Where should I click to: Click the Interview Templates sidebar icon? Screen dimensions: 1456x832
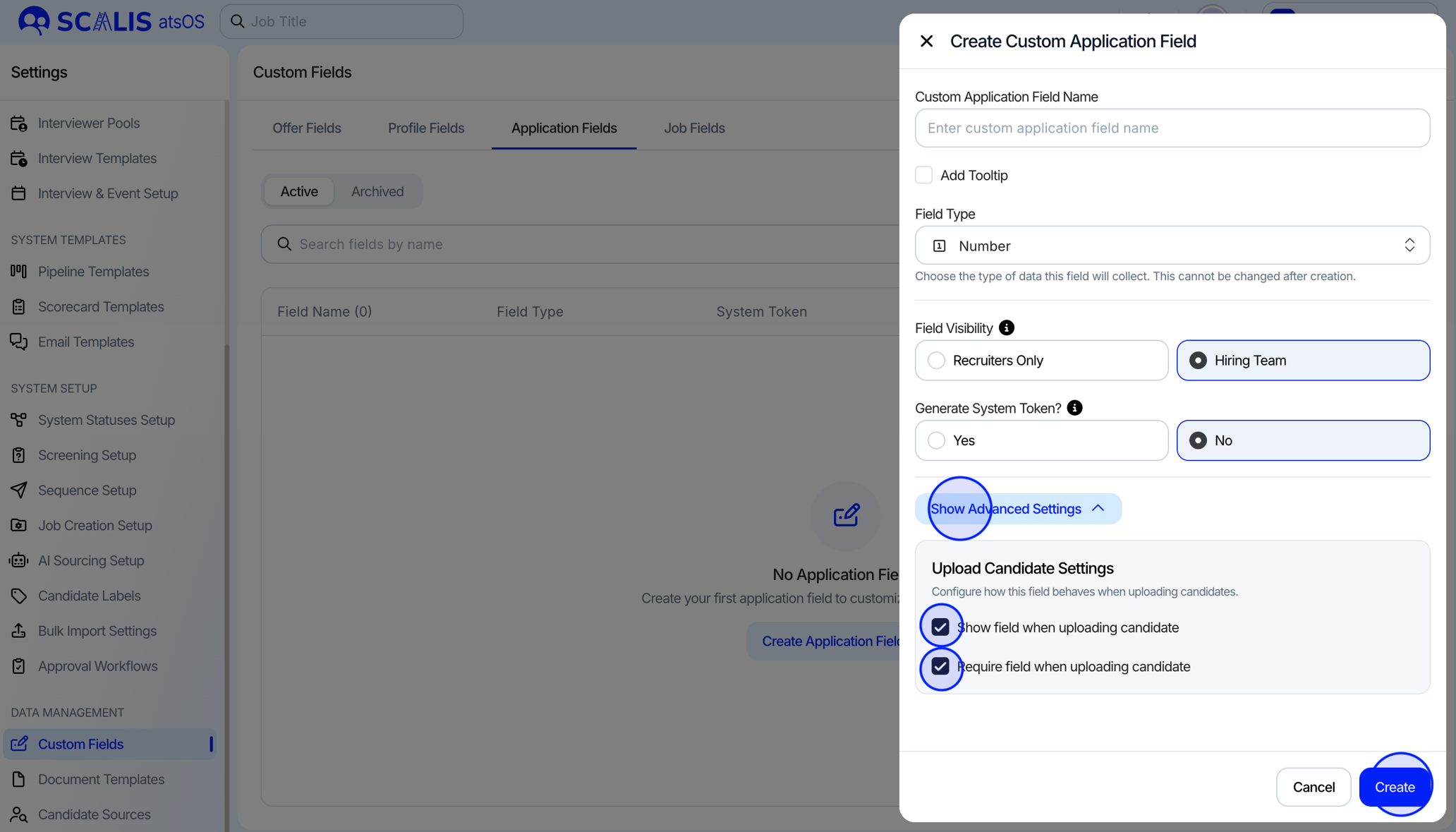tap(19, 159)
